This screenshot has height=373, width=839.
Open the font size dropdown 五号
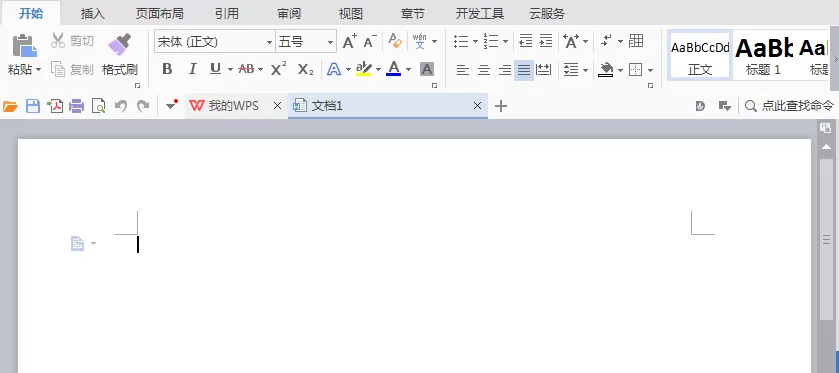click(331, 42)
